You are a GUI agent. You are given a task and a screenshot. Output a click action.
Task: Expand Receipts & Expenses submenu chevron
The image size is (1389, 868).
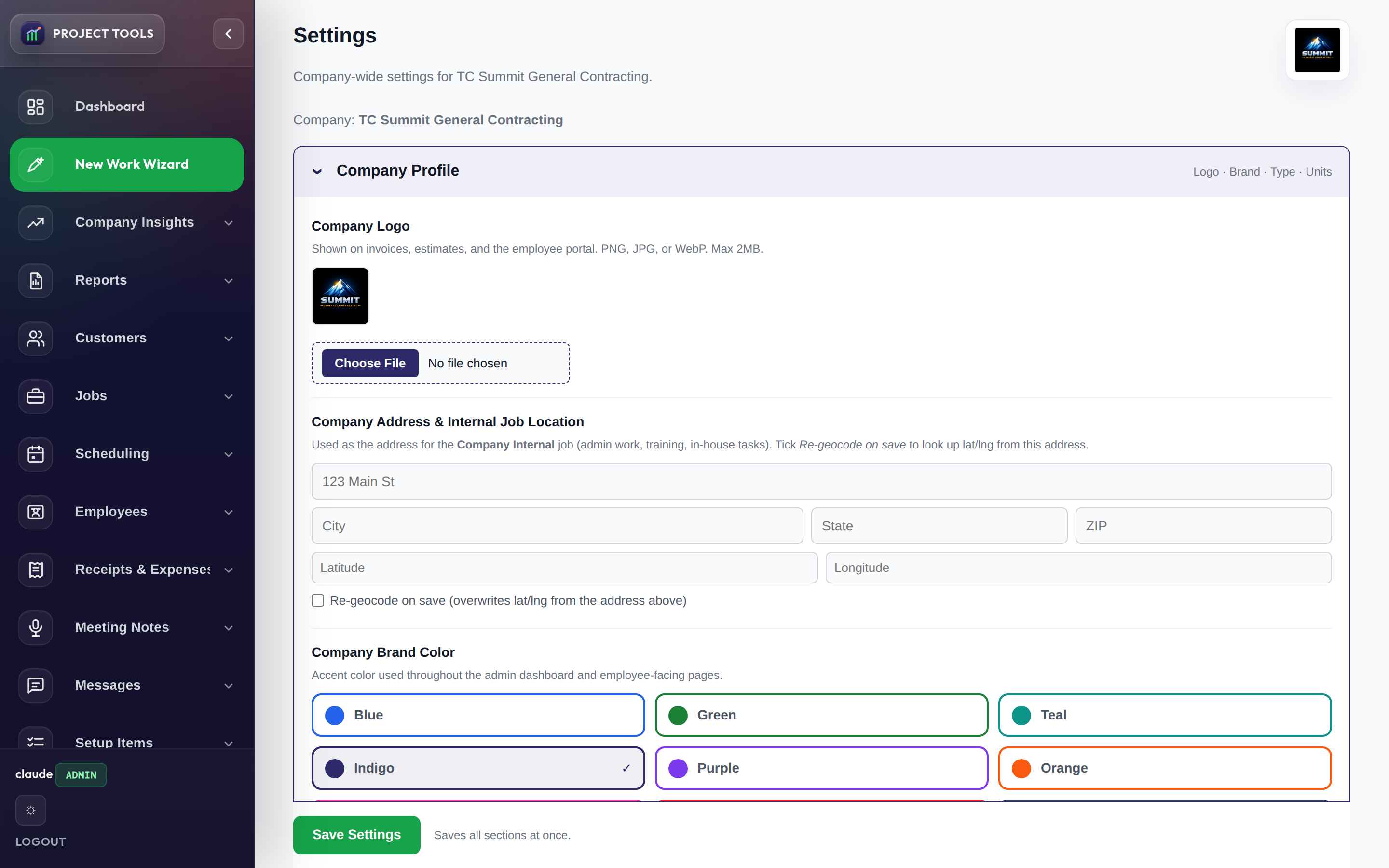click(x=229, y=570)
